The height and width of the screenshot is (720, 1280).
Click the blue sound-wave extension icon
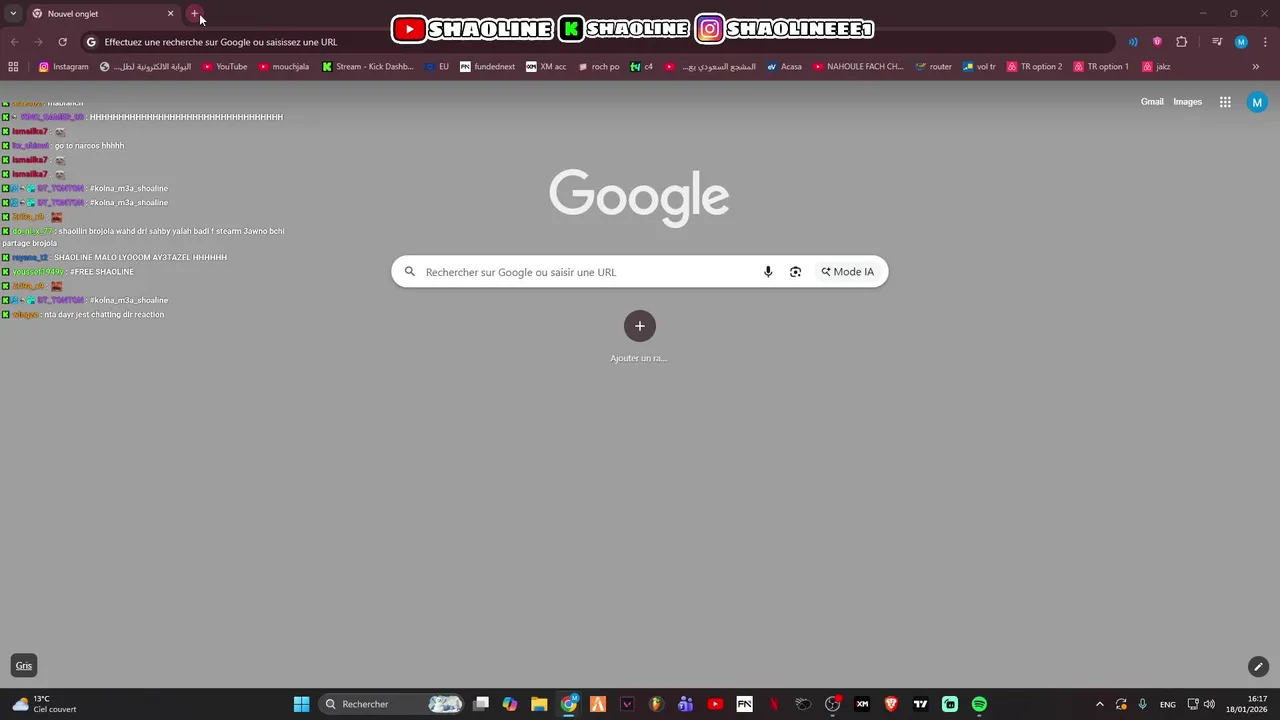click(1133, 42)
